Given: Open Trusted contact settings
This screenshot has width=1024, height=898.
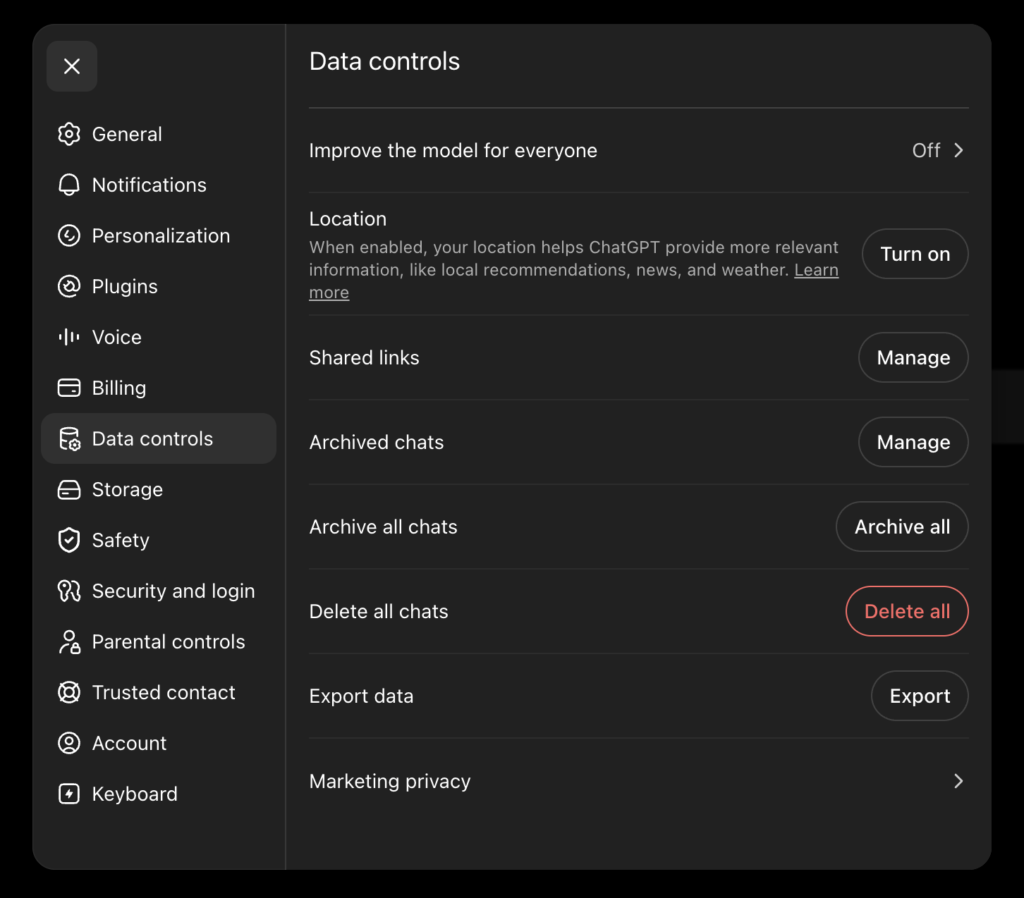Looking at the screenshot, I should (159, 692).
